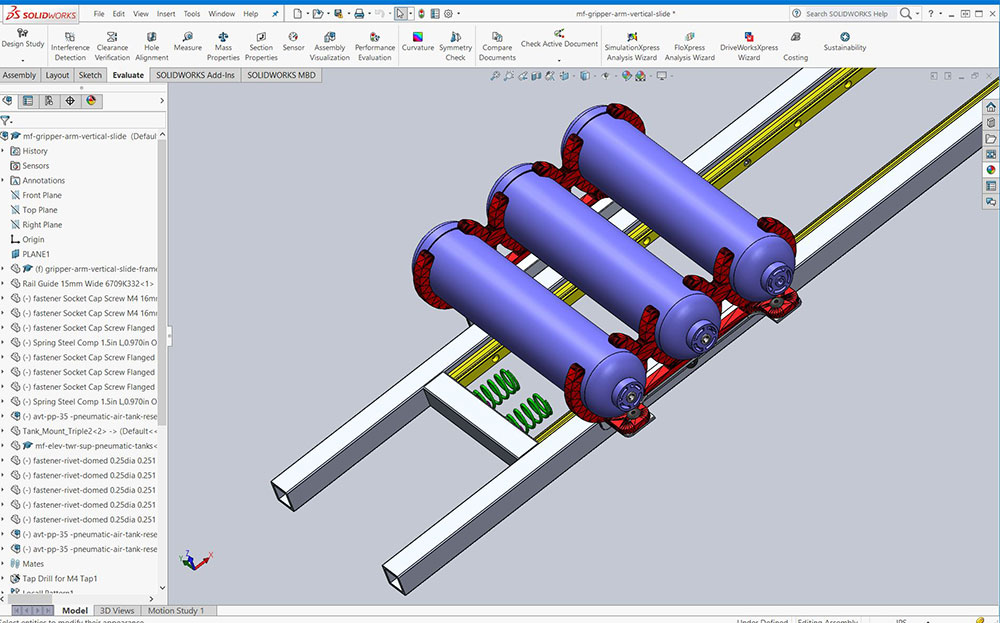Open the Interference Detection tool
Image resolution: width=1000 pixels, height=623 pixels.
coord(70,46)
